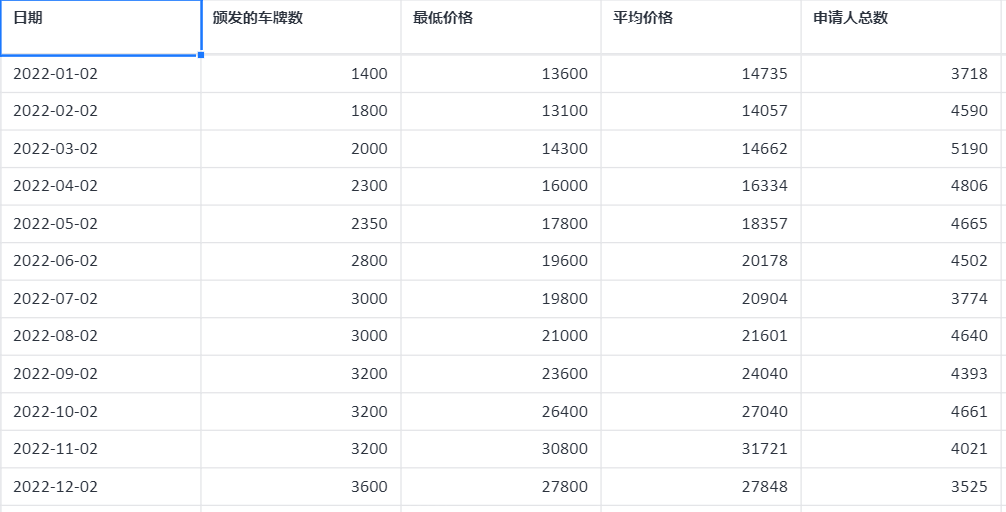Click the 平均价格 header cell
This screenshot has width=1006, height=512.
coord(700,27)
